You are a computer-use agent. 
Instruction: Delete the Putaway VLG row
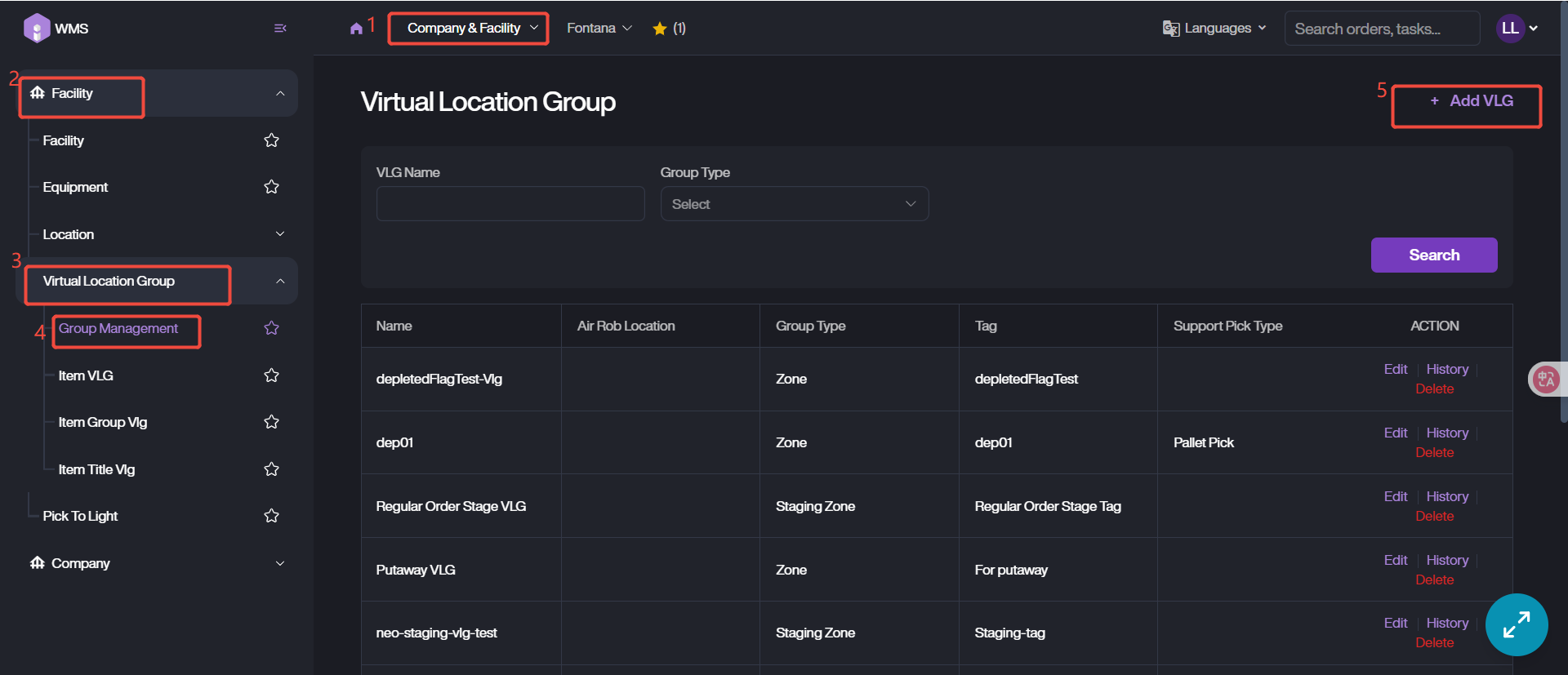tap(1435, 580)
